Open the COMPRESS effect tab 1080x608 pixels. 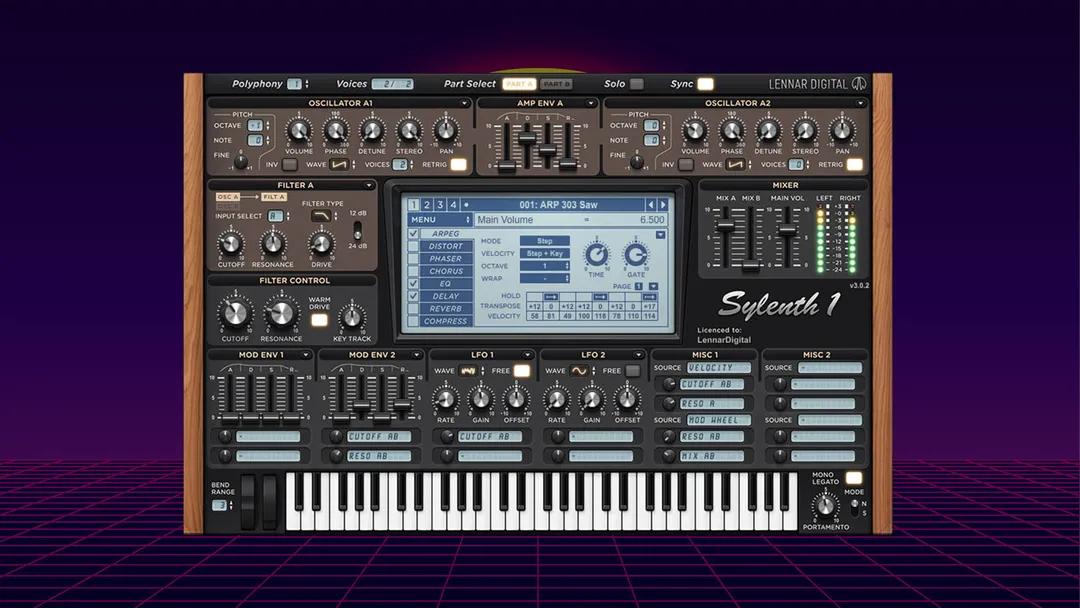446,321
